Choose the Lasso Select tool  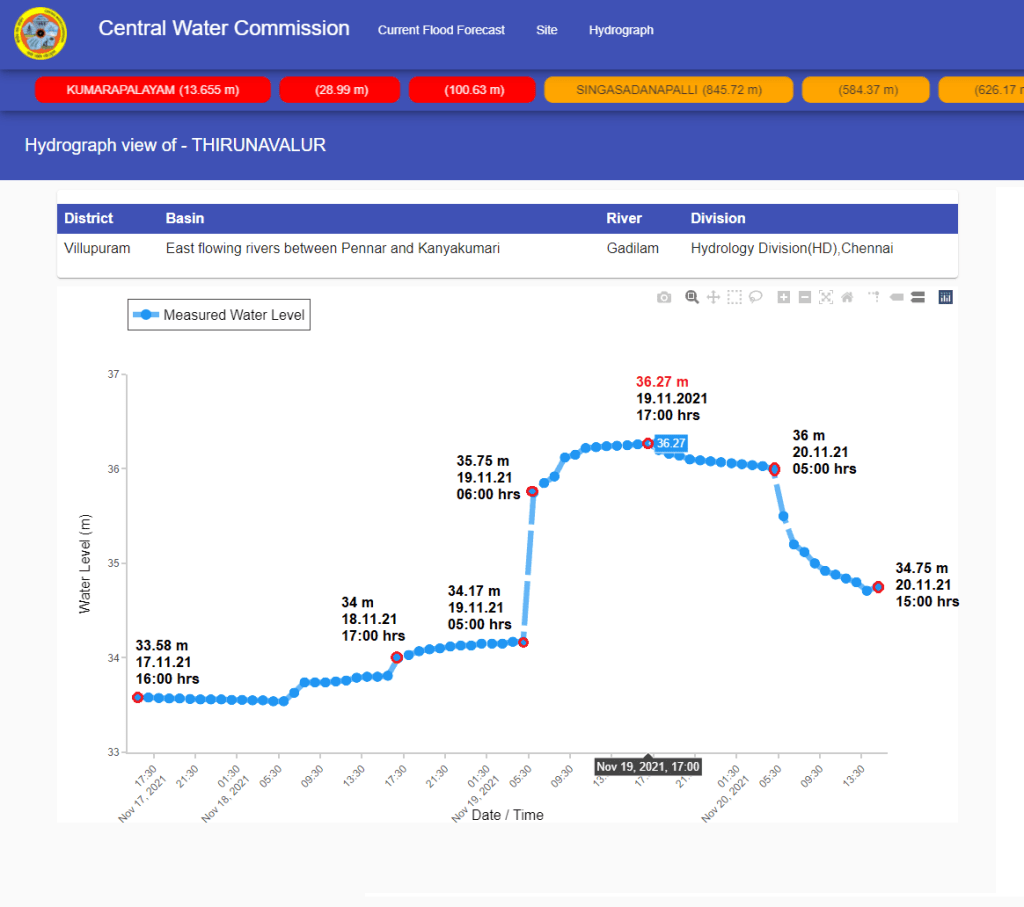click(x=756, y=297)
